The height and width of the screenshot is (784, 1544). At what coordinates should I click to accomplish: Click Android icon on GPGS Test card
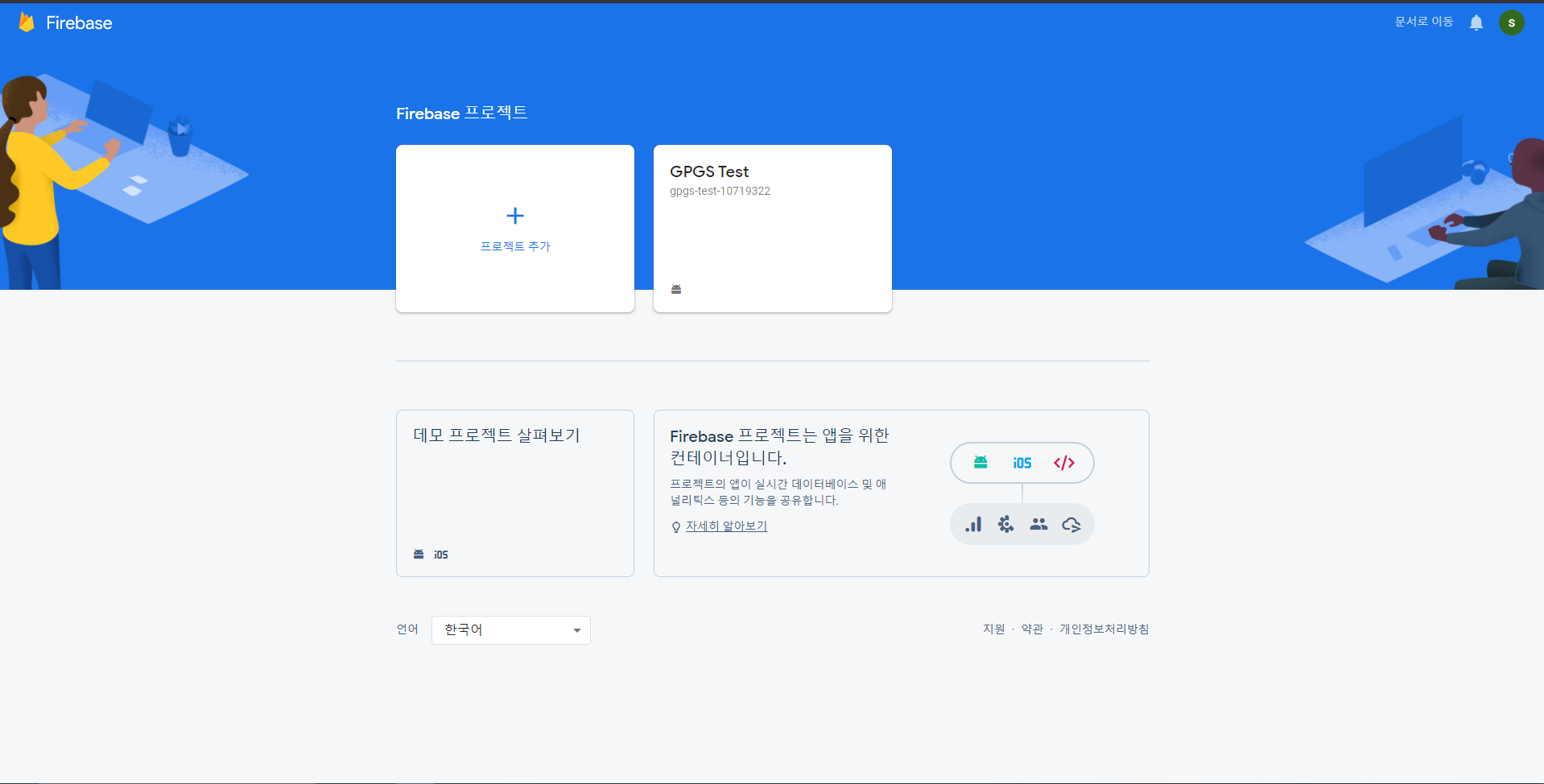(676, 289)
